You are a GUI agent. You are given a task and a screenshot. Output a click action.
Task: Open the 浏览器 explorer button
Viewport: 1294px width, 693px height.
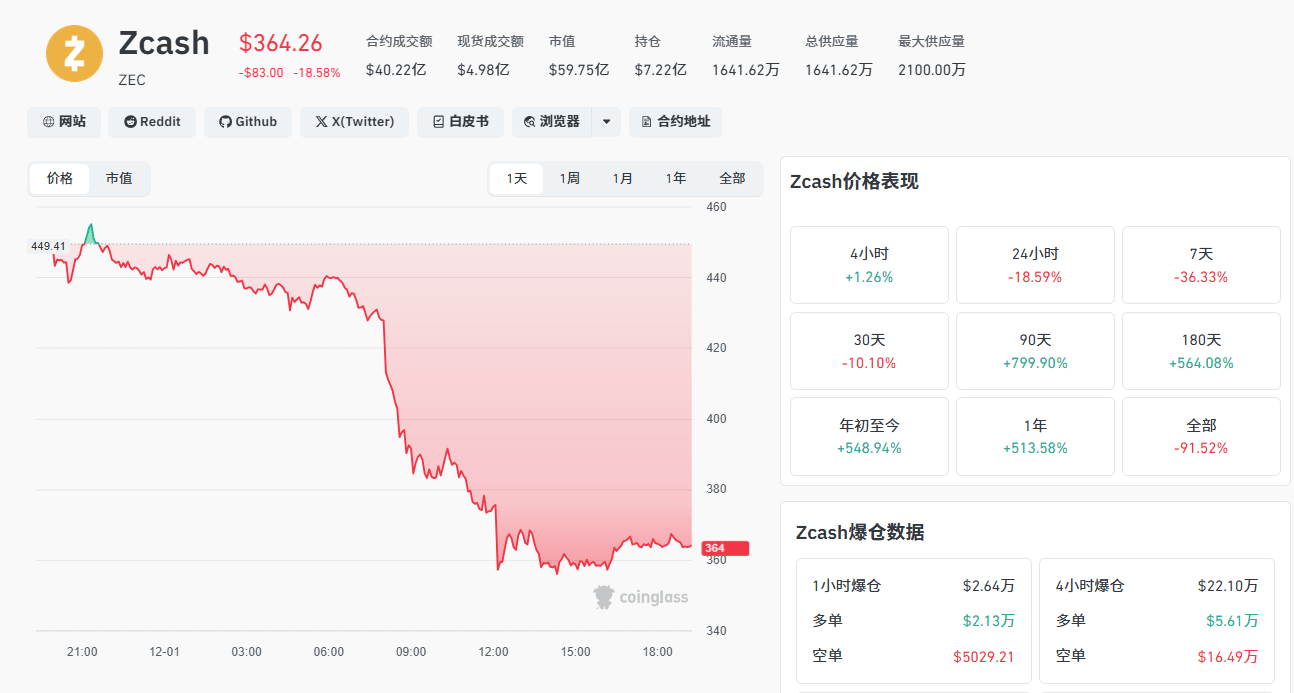point(552,122)
